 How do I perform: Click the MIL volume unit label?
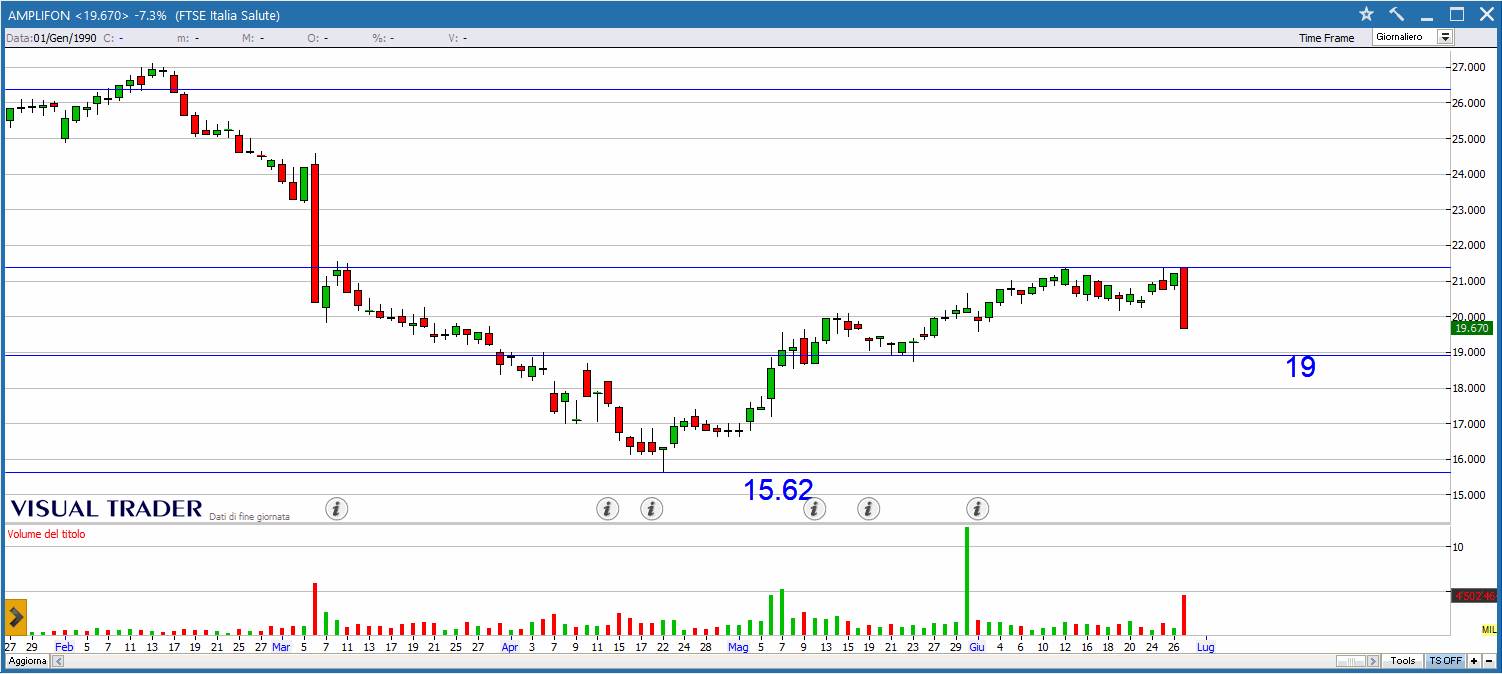[x=1489, y=629]
